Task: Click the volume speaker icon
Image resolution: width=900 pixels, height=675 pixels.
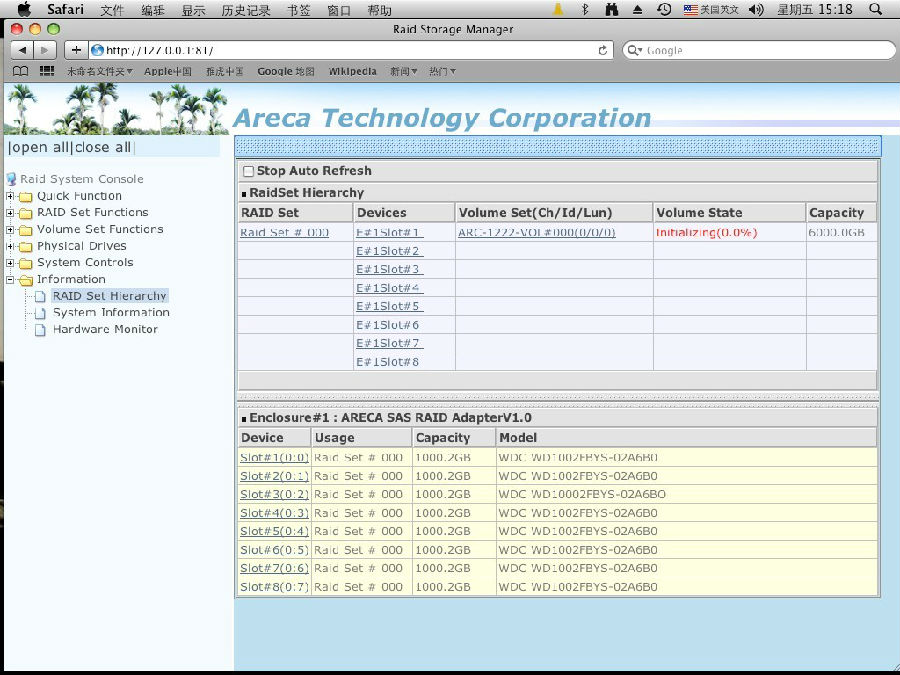Action: [757, 9]
